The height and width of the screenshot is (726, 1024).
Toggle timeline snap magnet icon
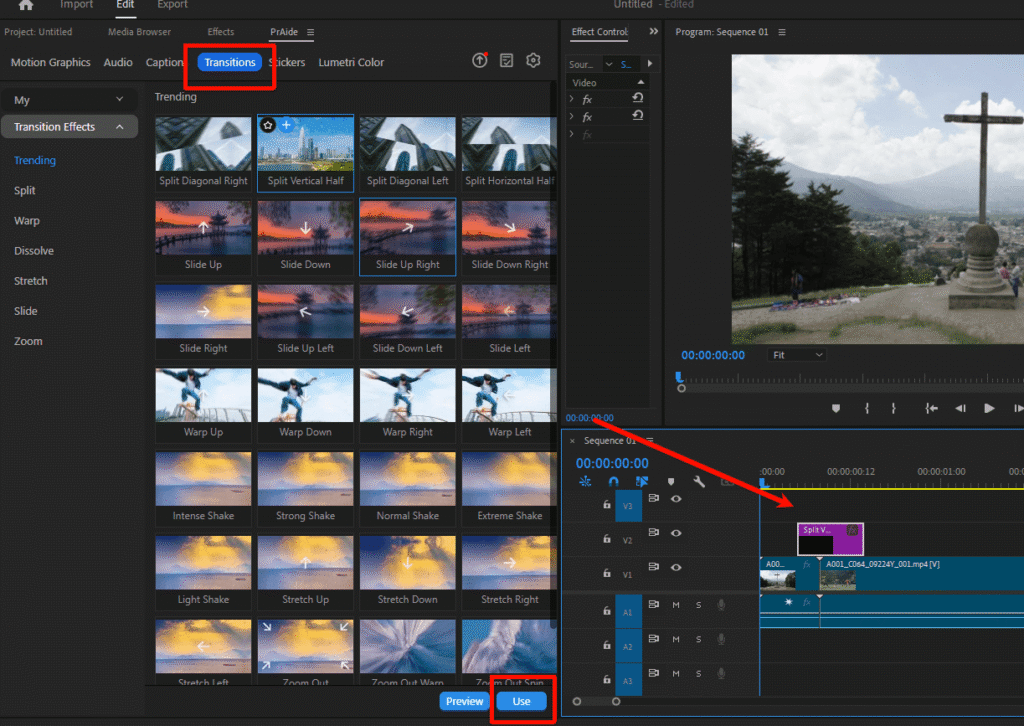pyautogui.click(x=613, y=481)
